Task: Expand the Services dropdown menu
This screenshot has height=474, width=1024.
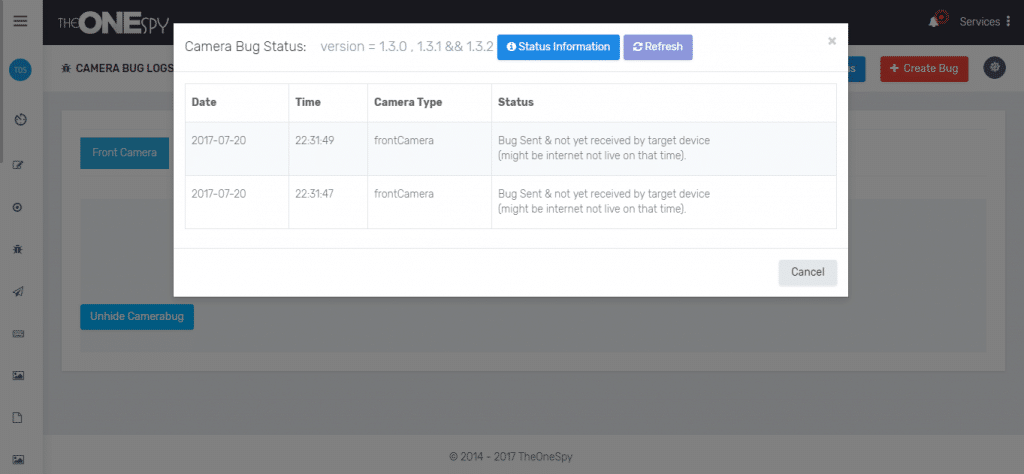Action: pos(985,22)
